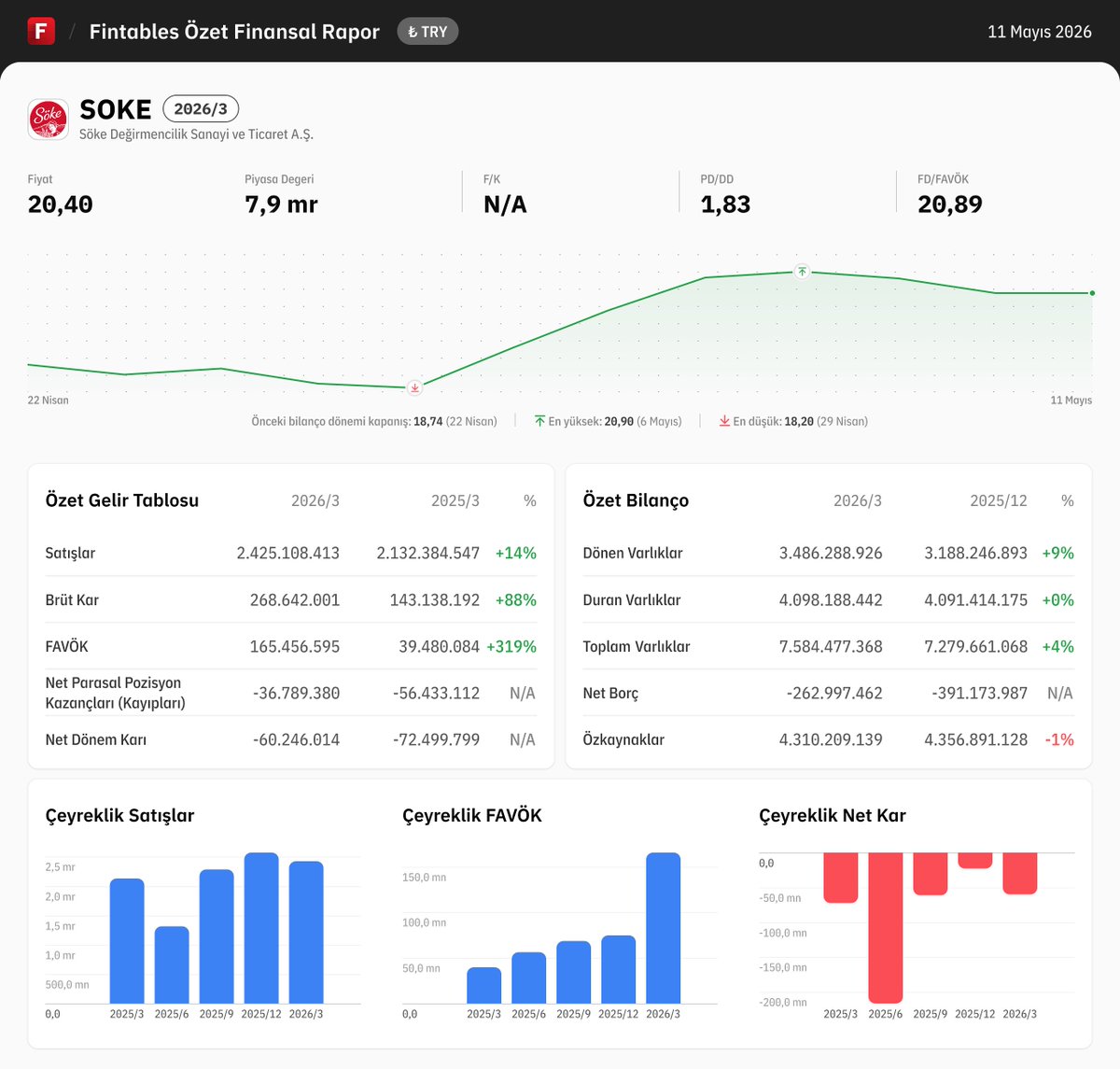
Task: Click the date 11 Mayıs 2026
Action: tap(1040, 32)
